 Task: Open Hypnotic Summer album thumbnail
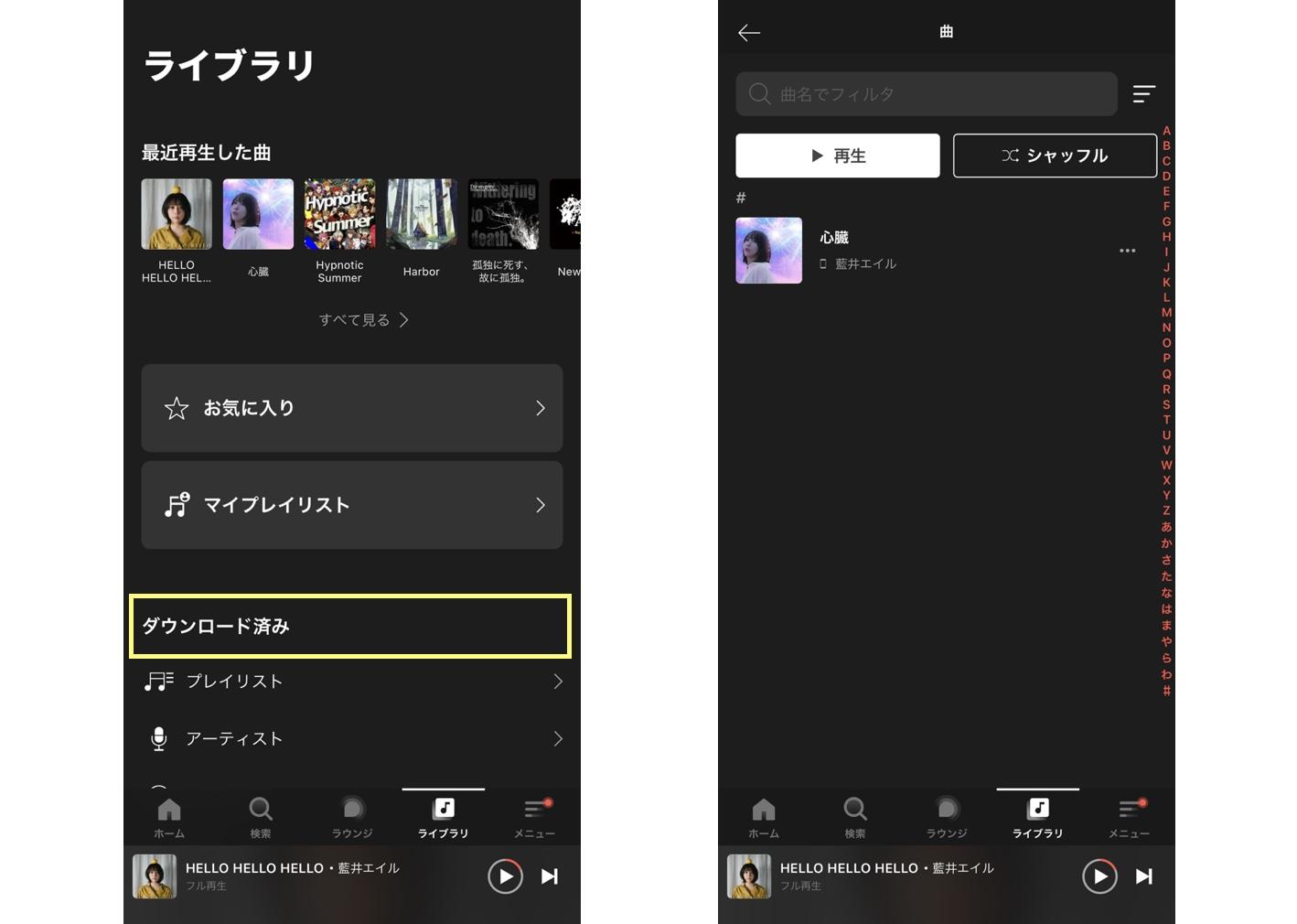tap(339, 214)
